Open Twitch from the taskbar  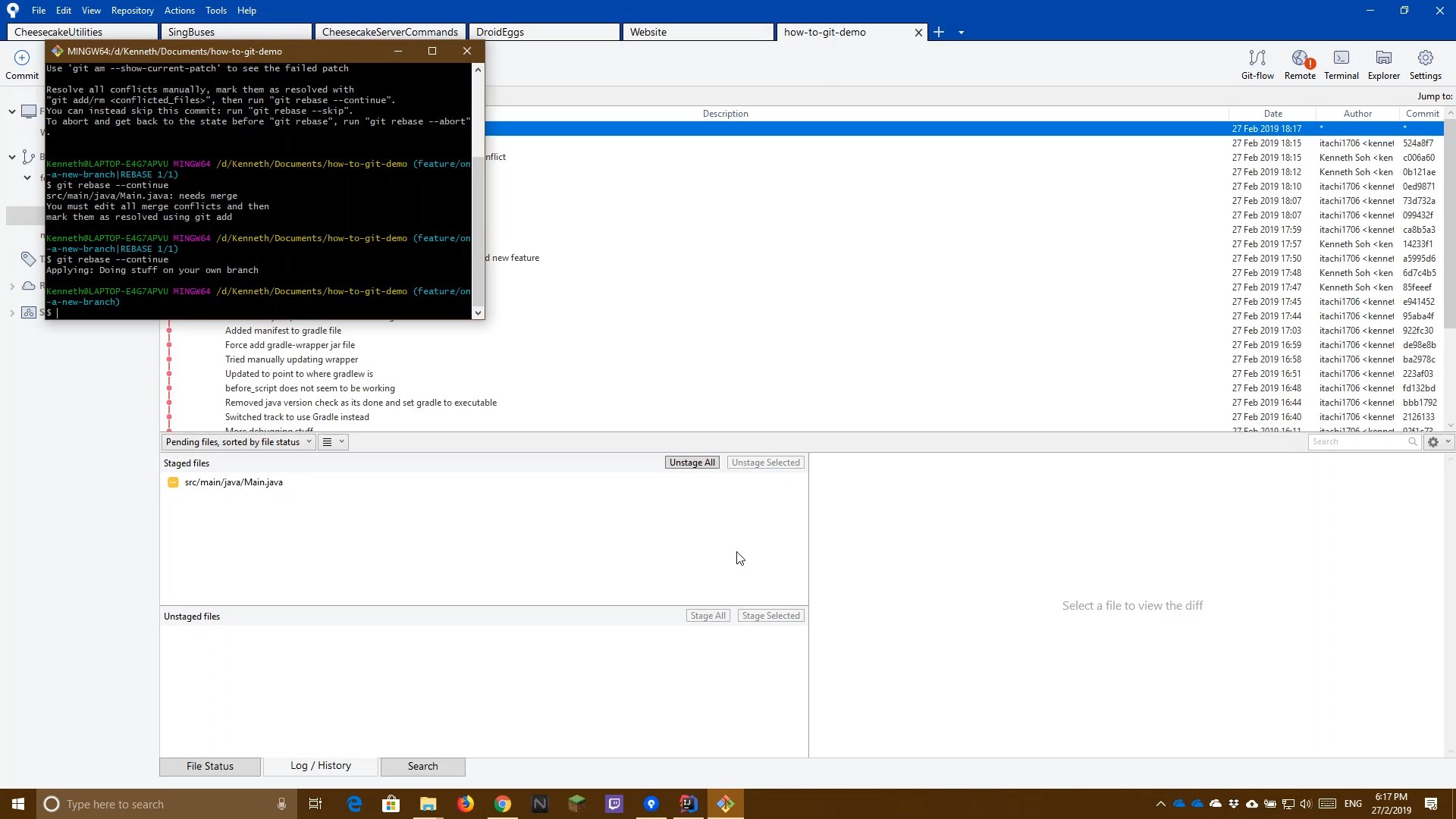pos(614,804)
